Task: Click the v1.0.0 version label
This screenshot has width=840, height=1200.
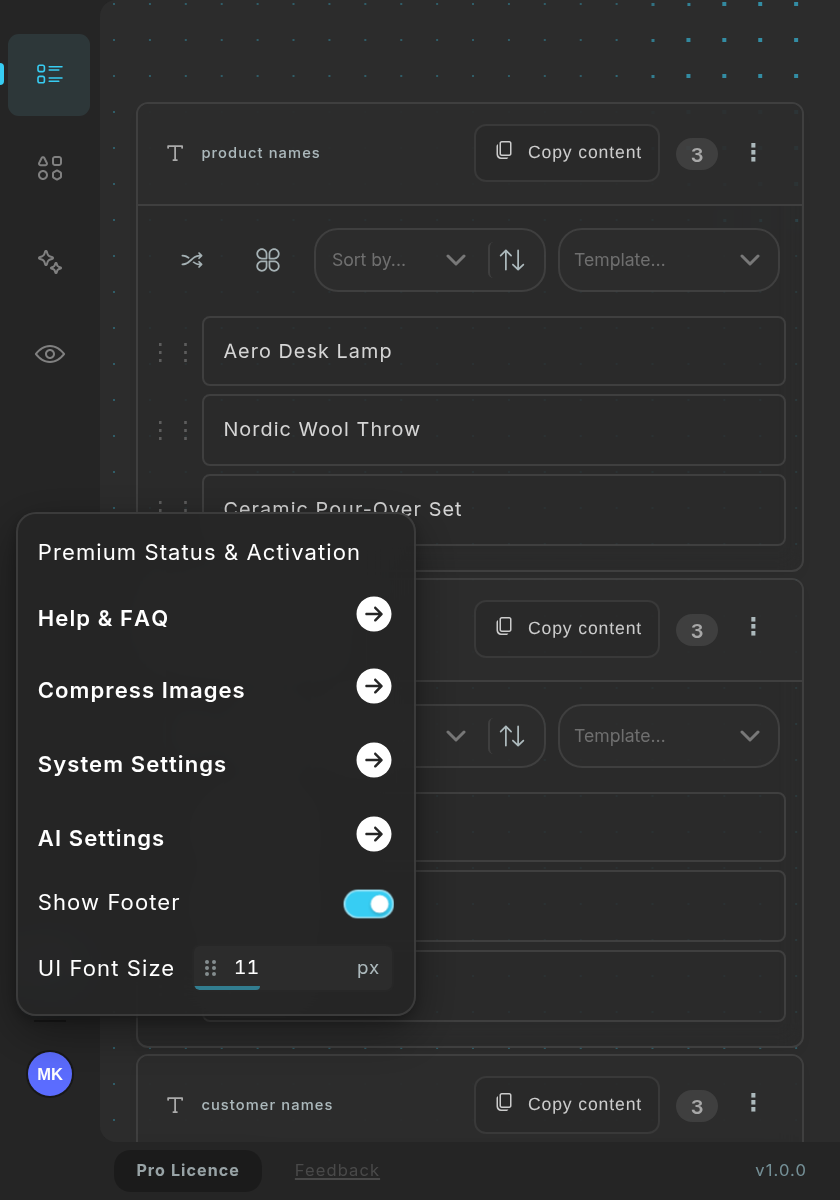Action: click(x=781, y=1171)
